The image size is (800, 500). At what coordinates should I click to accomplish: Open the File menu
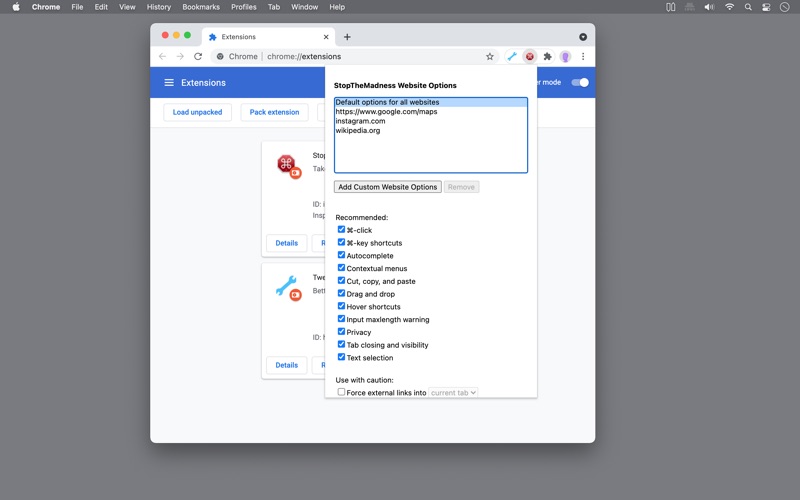coord(77,7)
